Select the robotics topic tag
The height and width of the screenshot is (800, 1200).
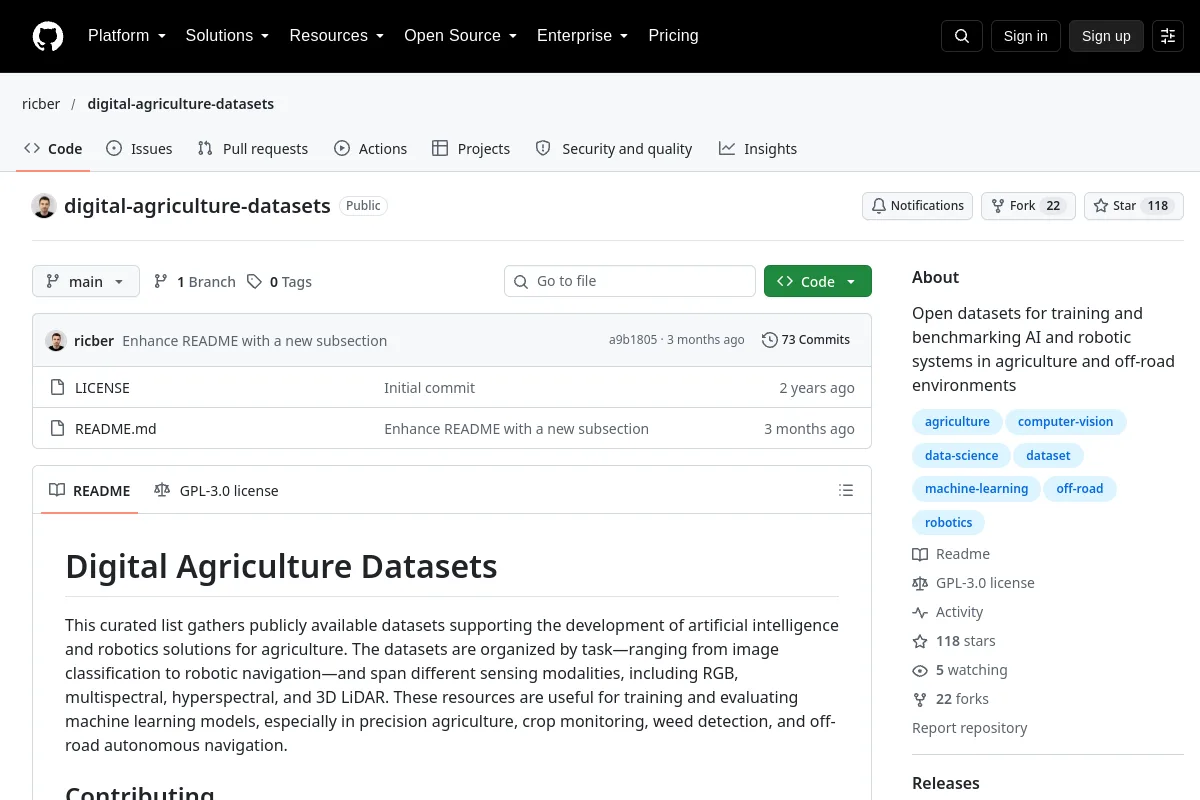[x=949, y=523]
